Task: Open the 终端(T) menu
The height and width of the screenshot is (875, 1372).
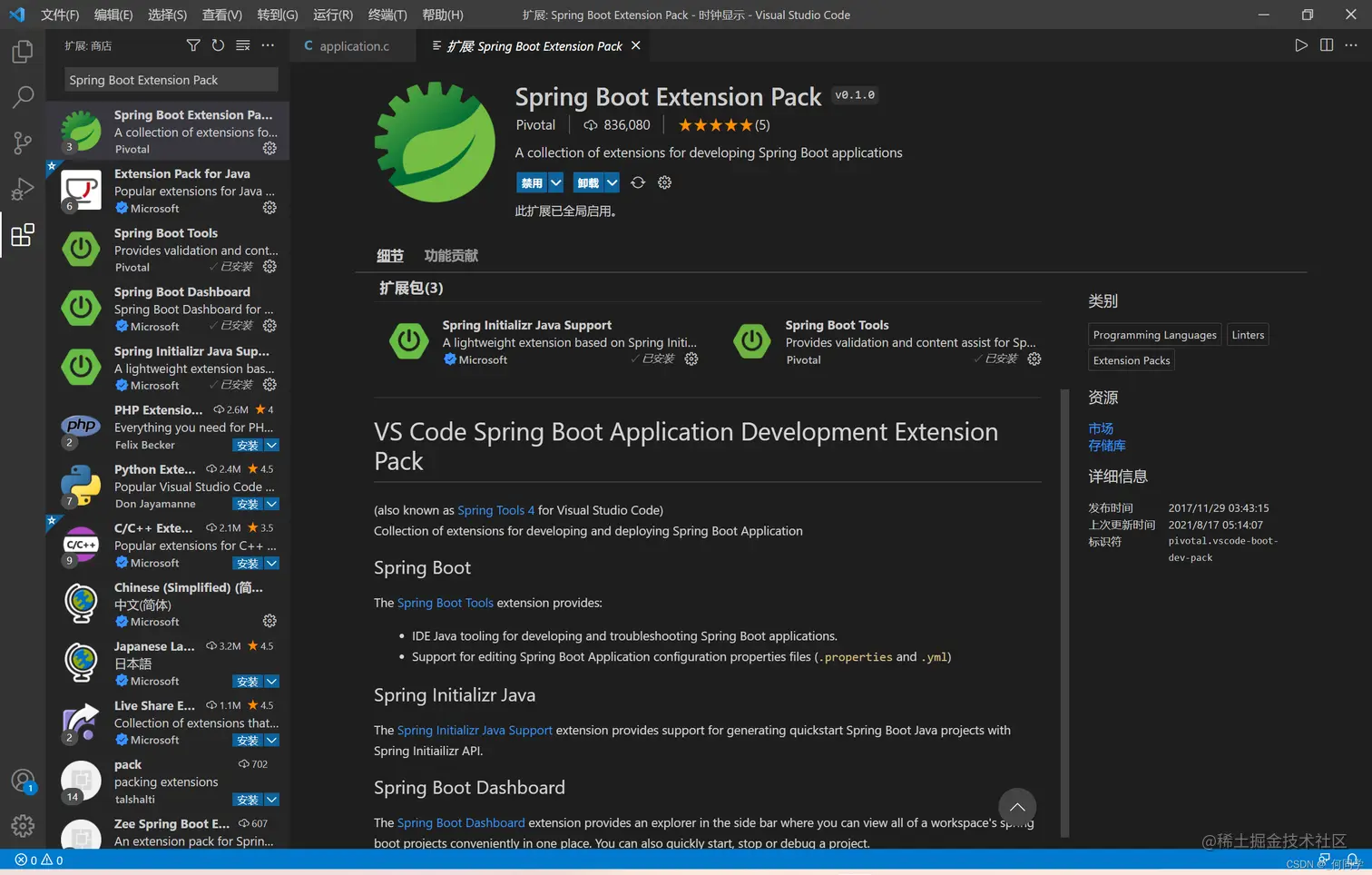Action: click(x=387, y=15)
